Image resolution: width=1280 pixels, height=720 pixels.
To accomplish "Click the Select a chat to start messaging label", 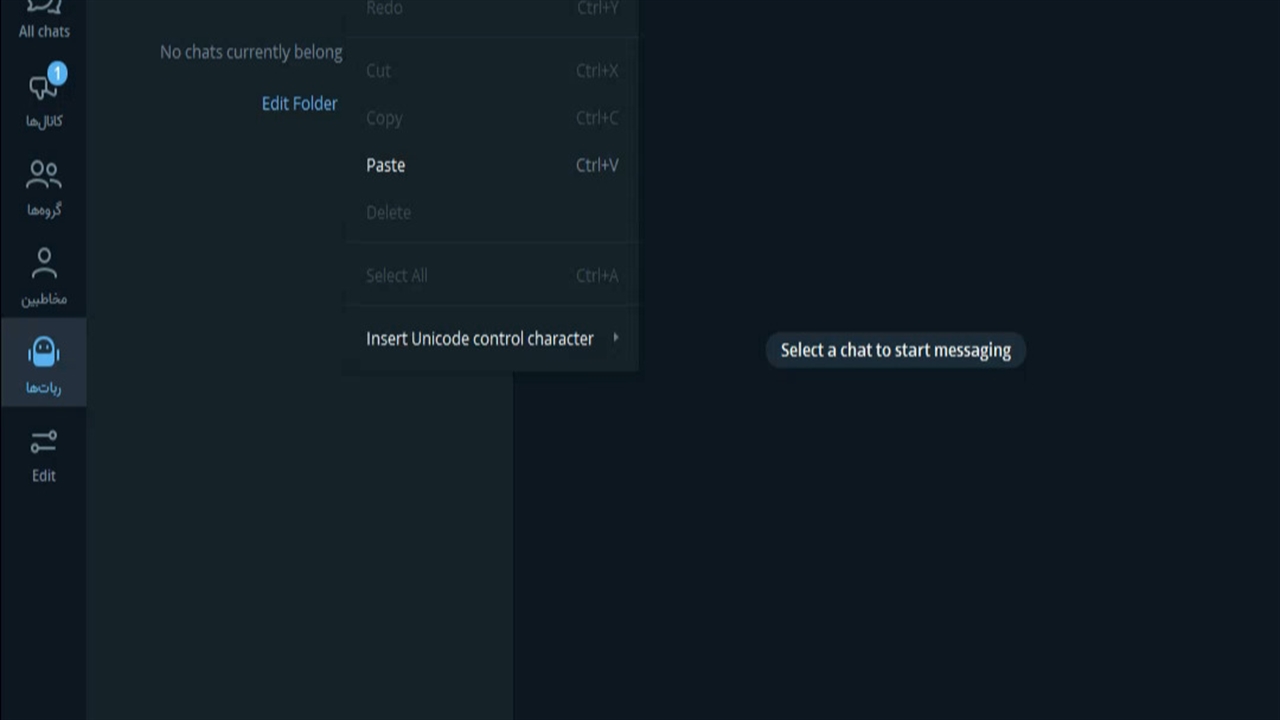I will pyautogui.click(x=896, y=350).
